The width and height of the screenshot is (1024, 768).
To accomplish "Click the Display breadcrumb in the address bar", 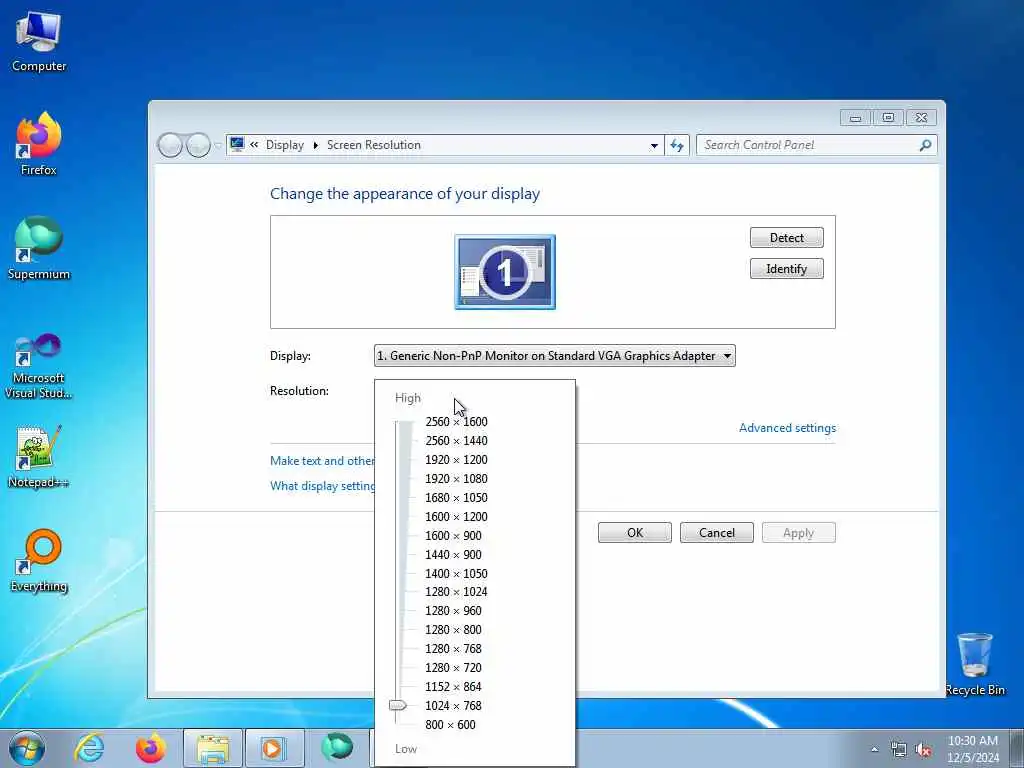I will [285, 145].
